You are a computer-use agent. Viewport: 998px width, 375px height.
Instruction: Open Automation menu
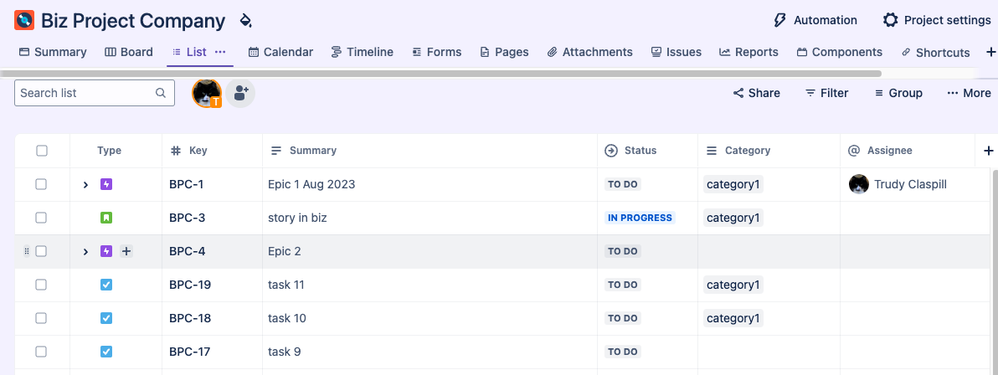pyautogui.click(x=815, y=20)
